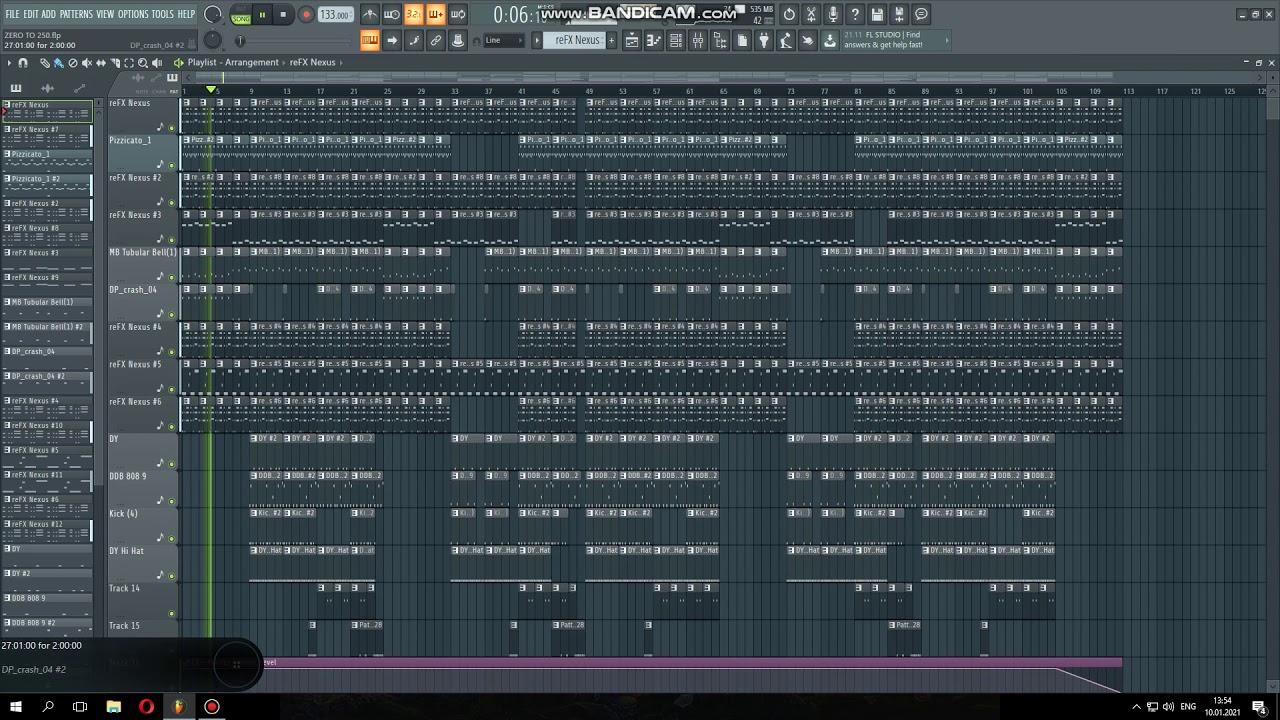Select the Playback speaker tool
Viewport: 1280px width, 720px height.
156,63
